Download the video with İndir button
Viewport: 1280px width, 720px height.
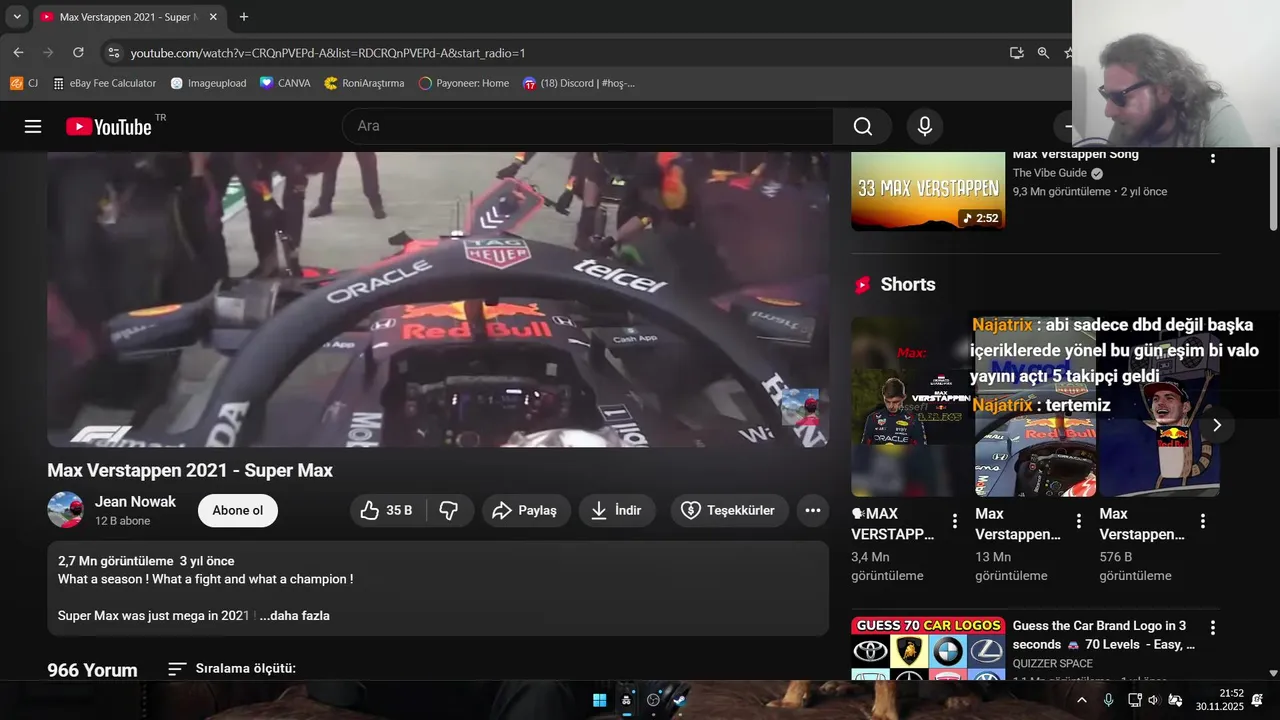pyautogui.click(x=617, y=510)
